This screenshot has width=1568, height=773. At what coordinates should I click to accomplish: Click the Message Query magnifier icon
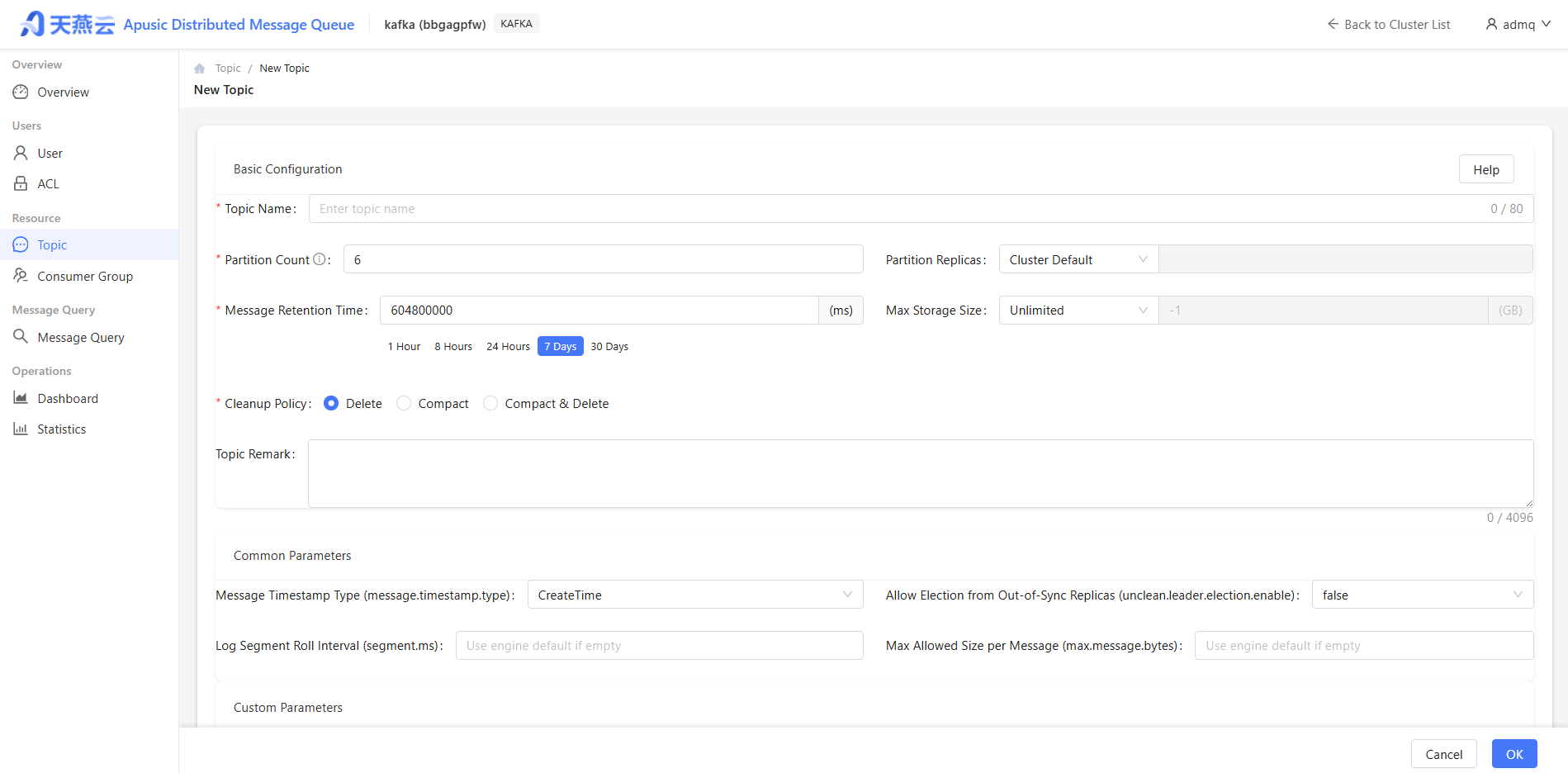point(21,337)
